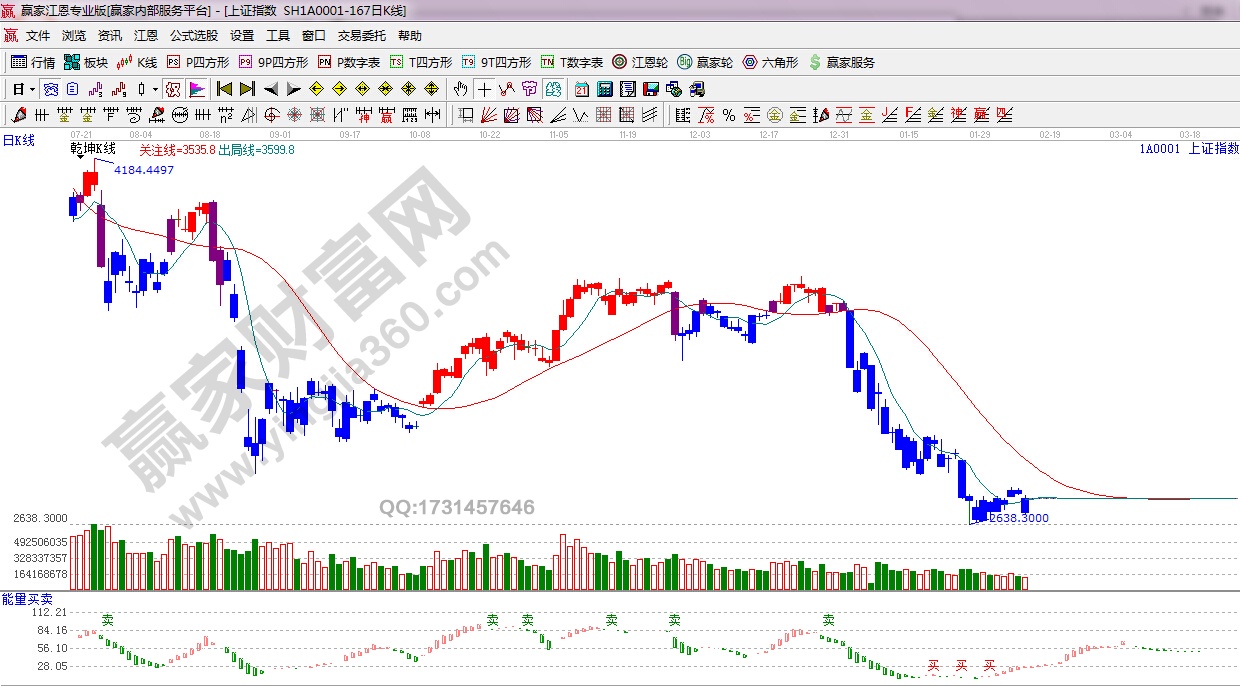The image size is (1240, 686).
Task: Open the 江恩 menu
Action: (x=146, y=36)
